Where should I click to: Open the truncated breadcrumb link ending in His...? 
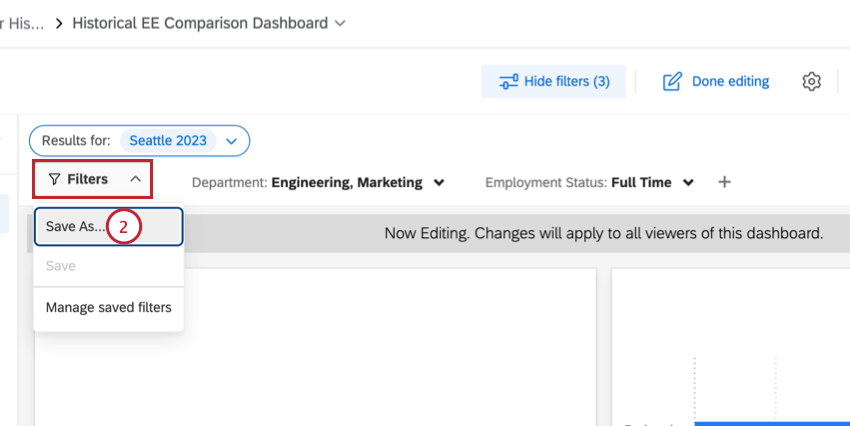[x=22, y=22]
